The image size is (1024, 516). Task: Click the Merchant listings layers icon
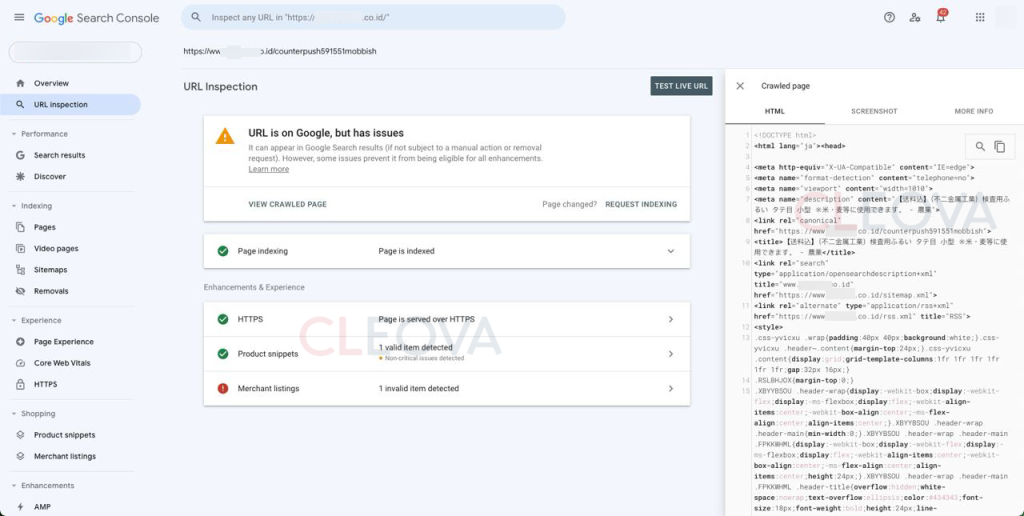pos(20,457)
